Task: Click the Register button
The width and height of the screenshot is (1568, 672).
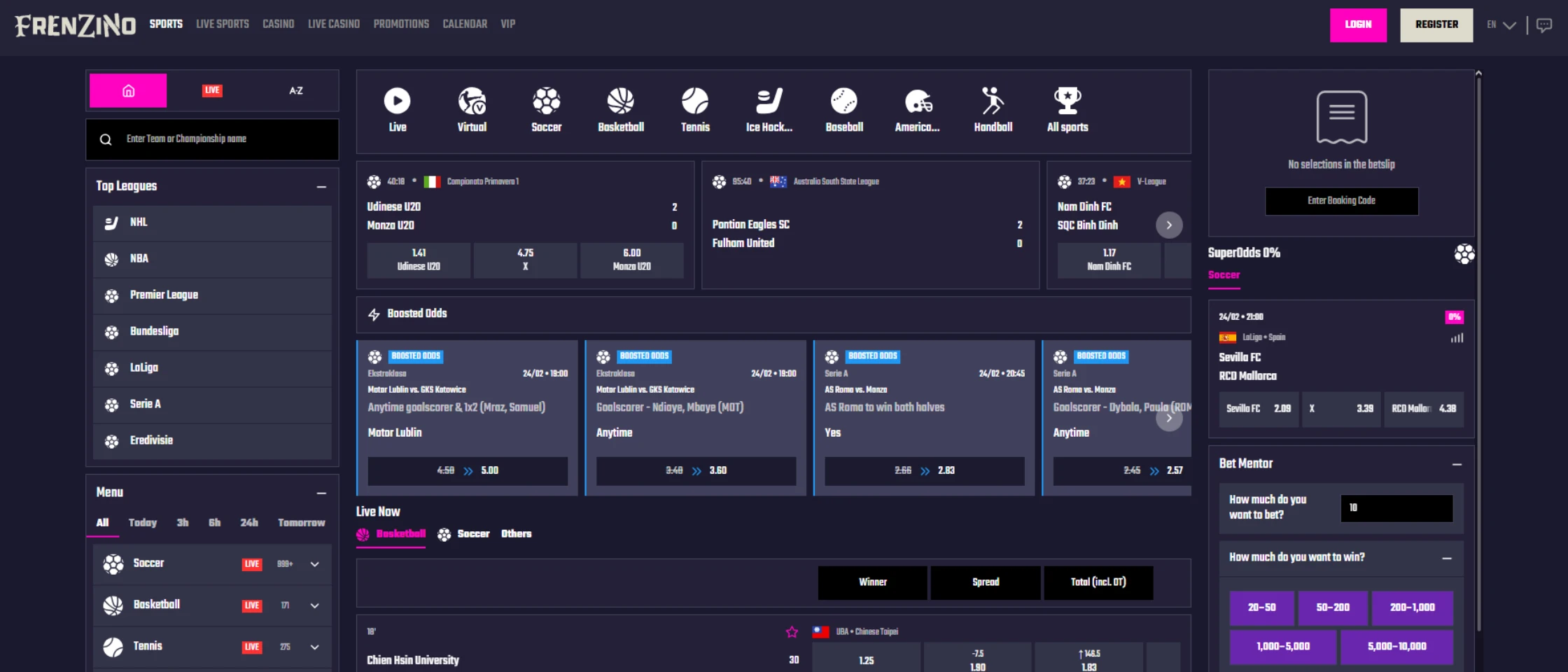Action: (x=1436, y=25)
